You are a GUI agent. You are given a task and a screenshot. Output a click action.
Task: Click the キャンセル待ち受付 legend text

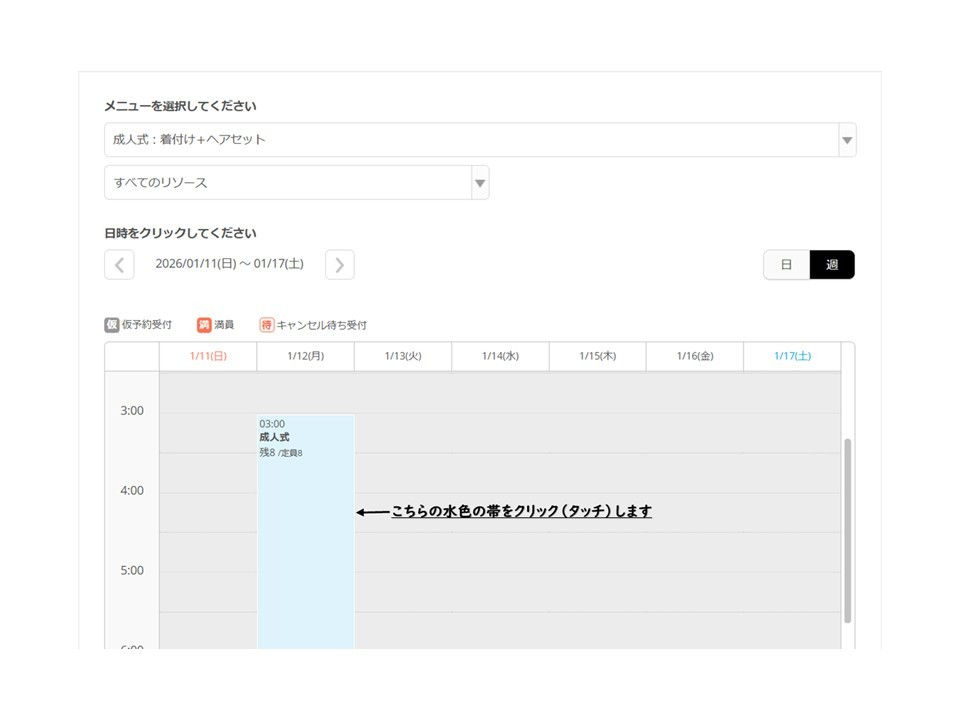(321, 325)
